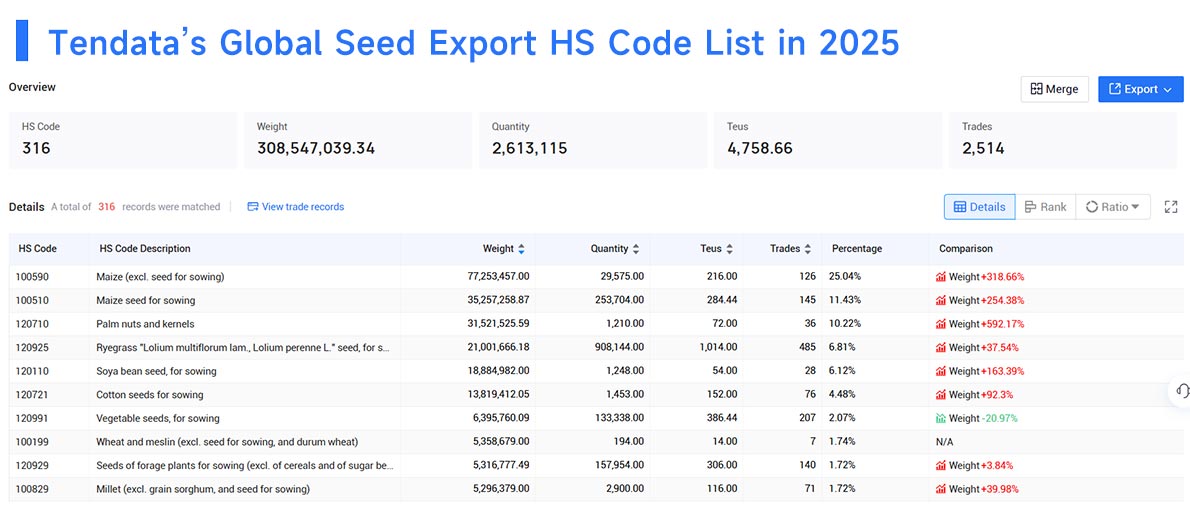This screenshot has width=1190, height=510.
Task: Click green comparison icon for Vegetable seeds row
Action: point(941,418)
